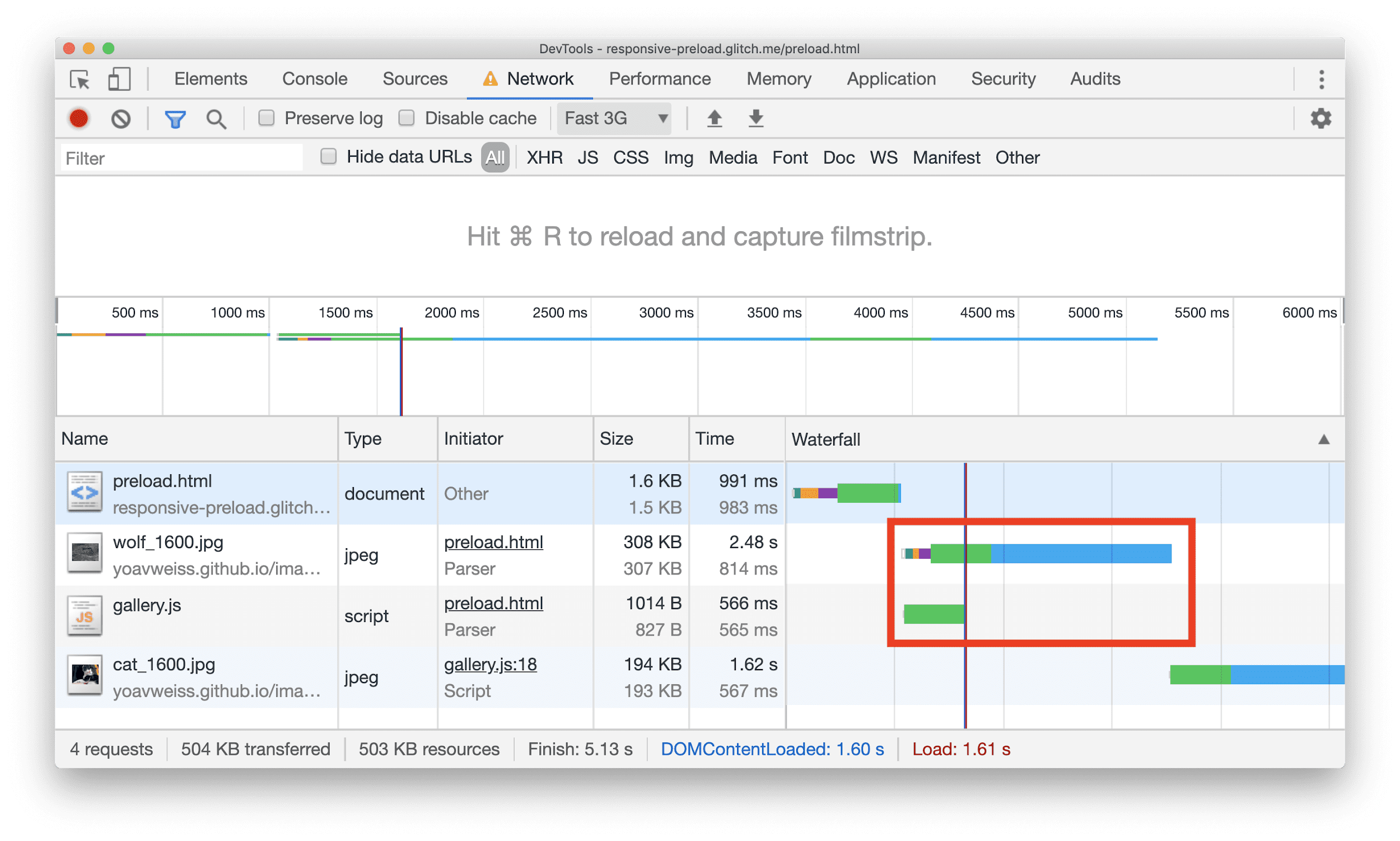Select the wolf_1600.jpg thumbnail
The height and width of the screenshot is (841, 1400).
coord(84,554)
